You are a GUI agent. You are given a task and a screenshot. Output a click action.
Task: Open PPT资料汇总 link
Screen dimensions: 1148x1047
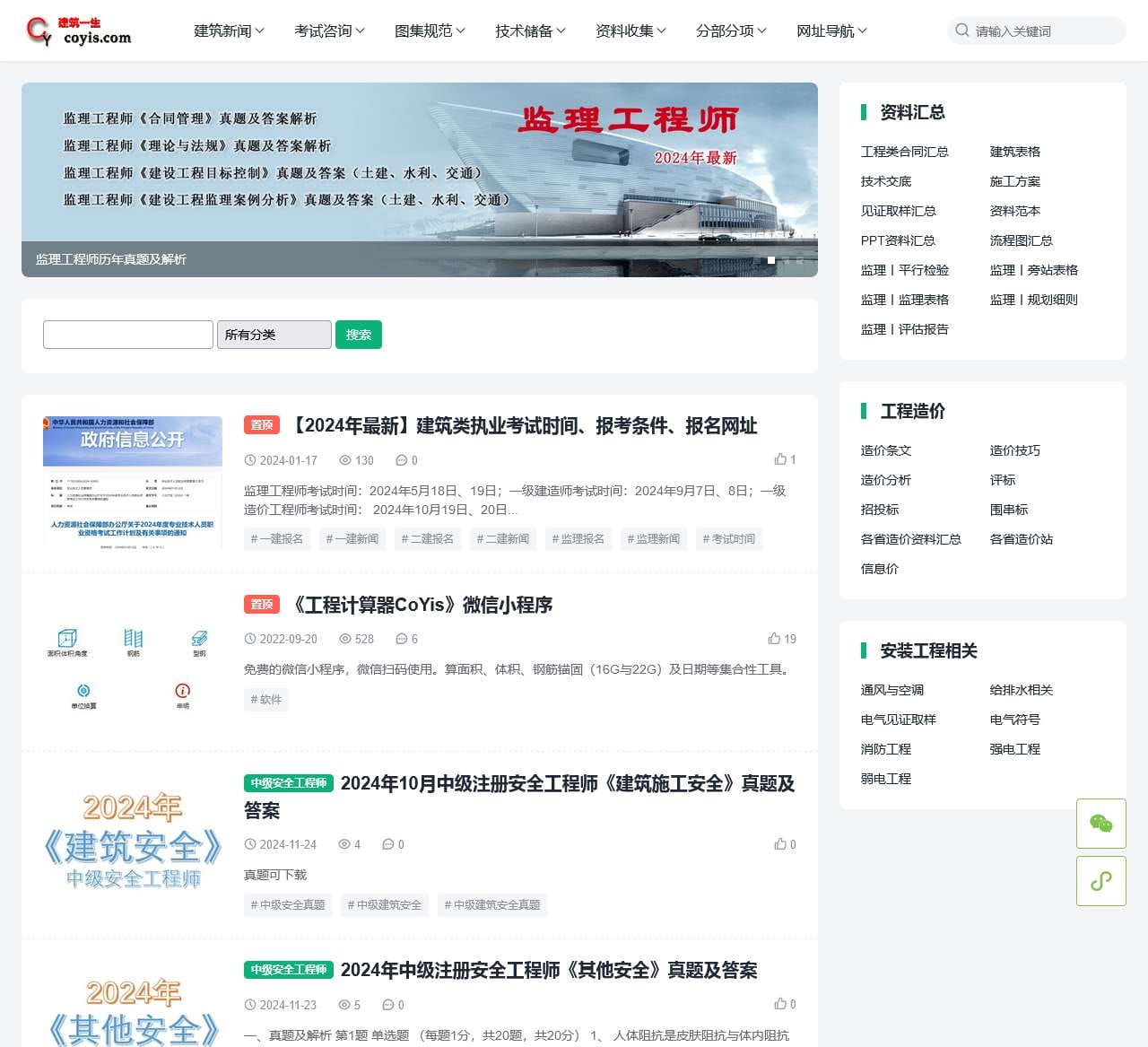[898, 240]
